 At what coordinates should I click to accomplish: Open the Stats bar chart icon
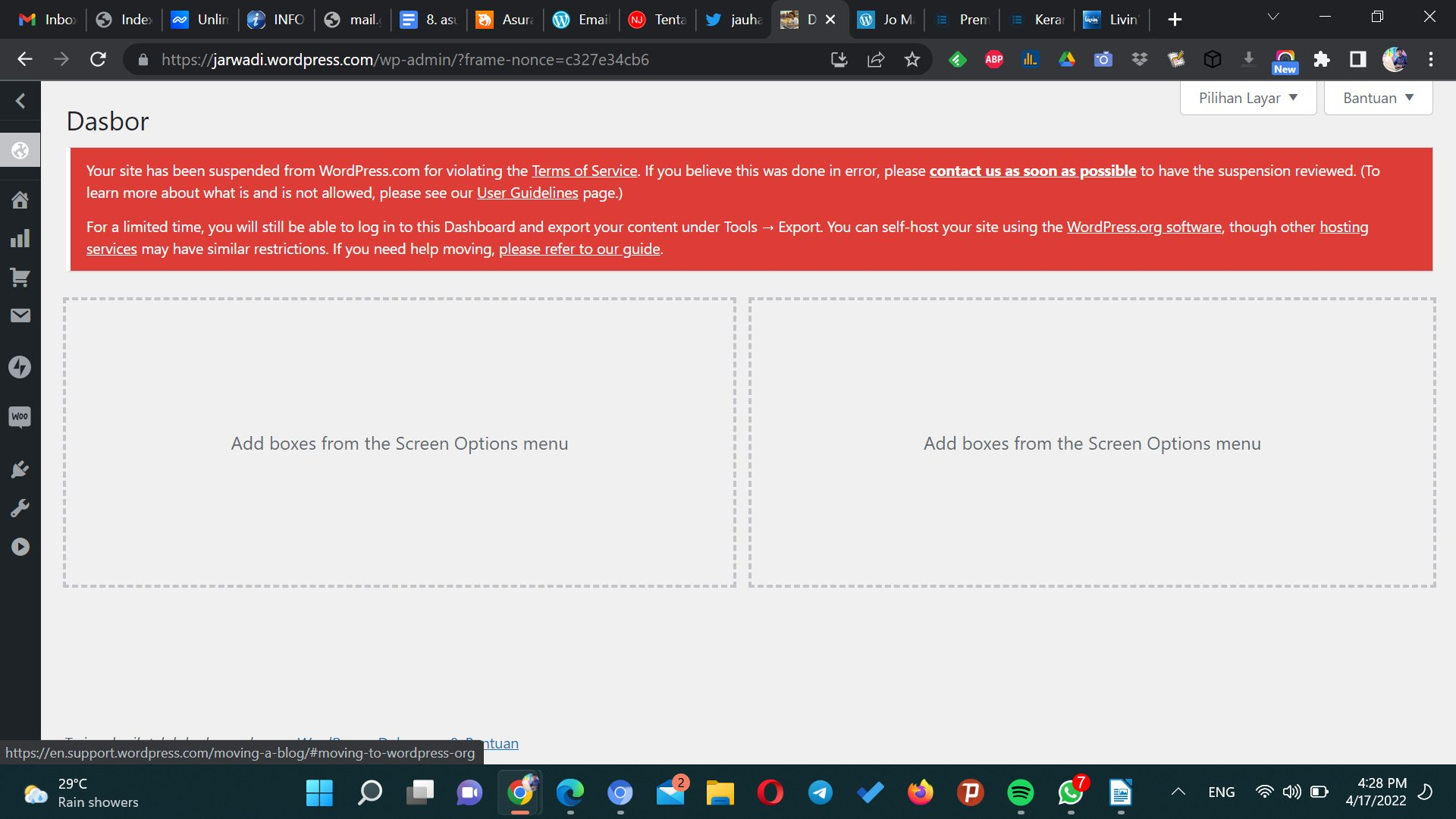20,239
